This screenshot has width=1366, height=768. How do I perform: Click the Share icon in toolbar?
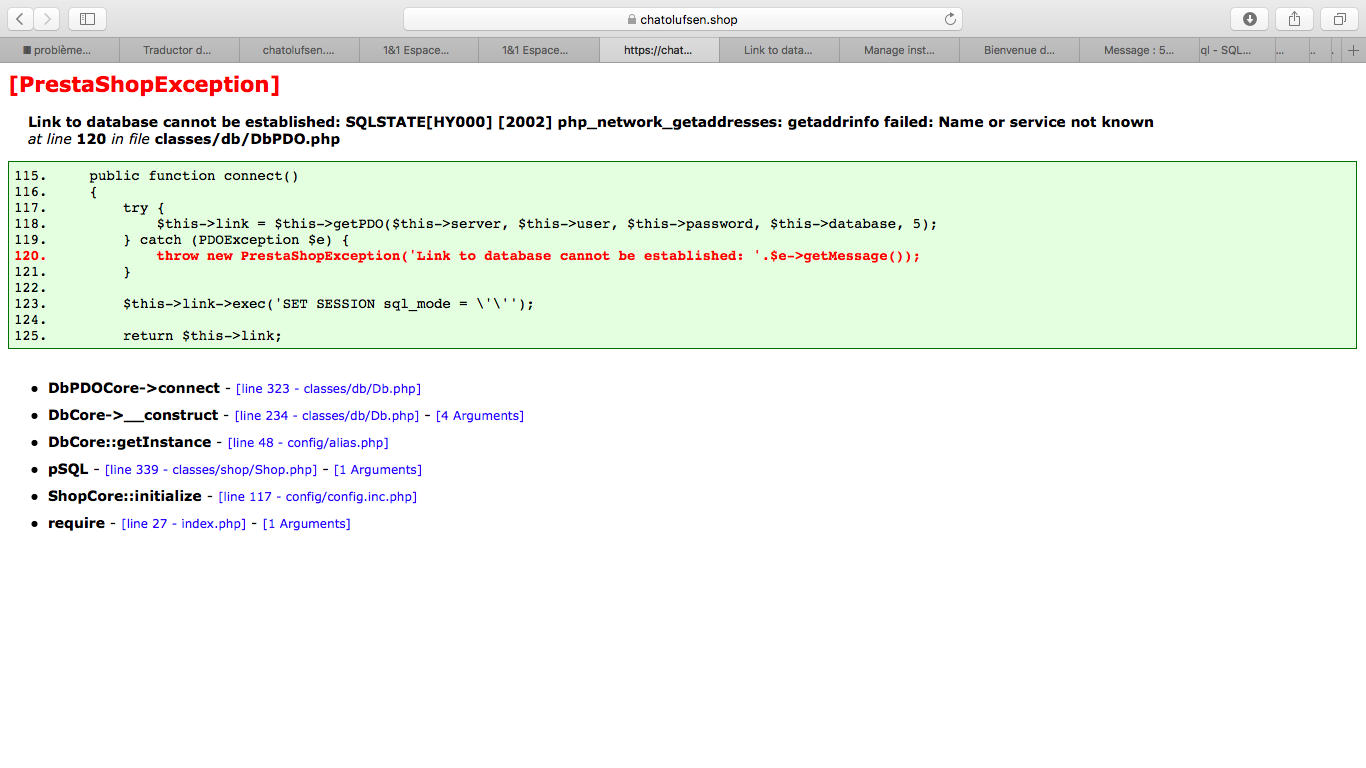tap(1294, 19)
